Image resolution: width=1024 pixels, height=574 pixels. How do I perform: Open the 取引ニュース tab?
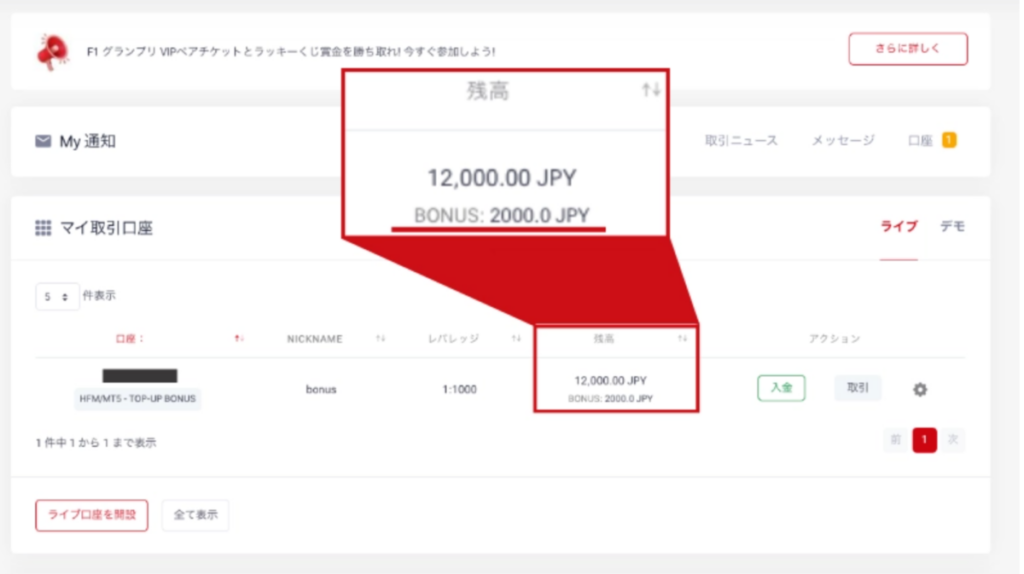point(741,140)
